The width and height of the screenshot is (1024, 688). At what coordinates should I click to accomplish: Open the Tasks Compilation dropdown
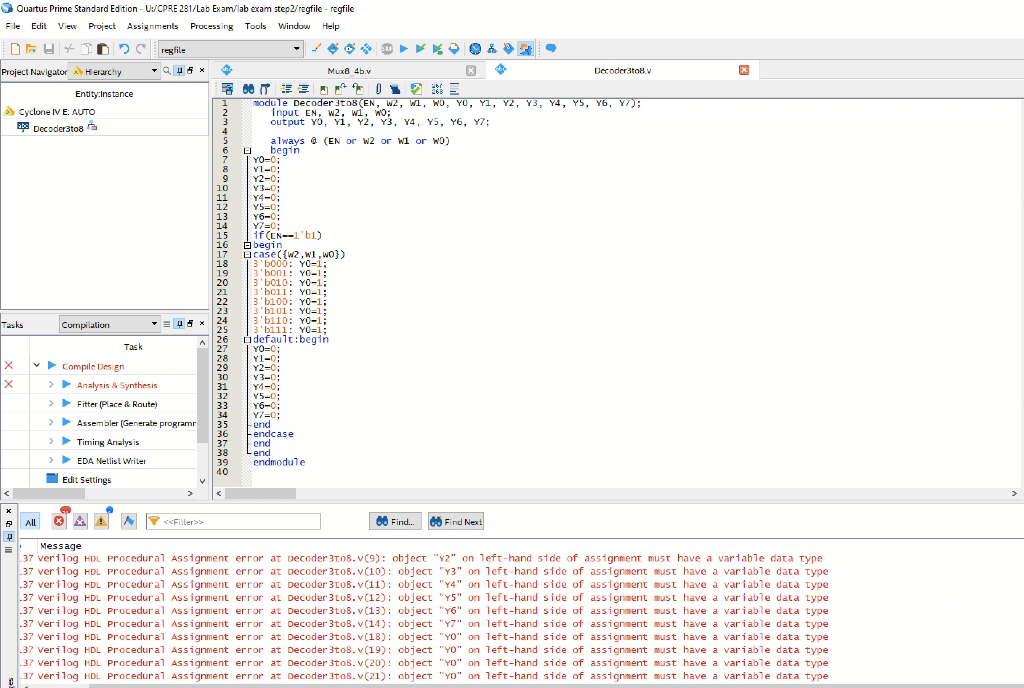click(154, 324)
